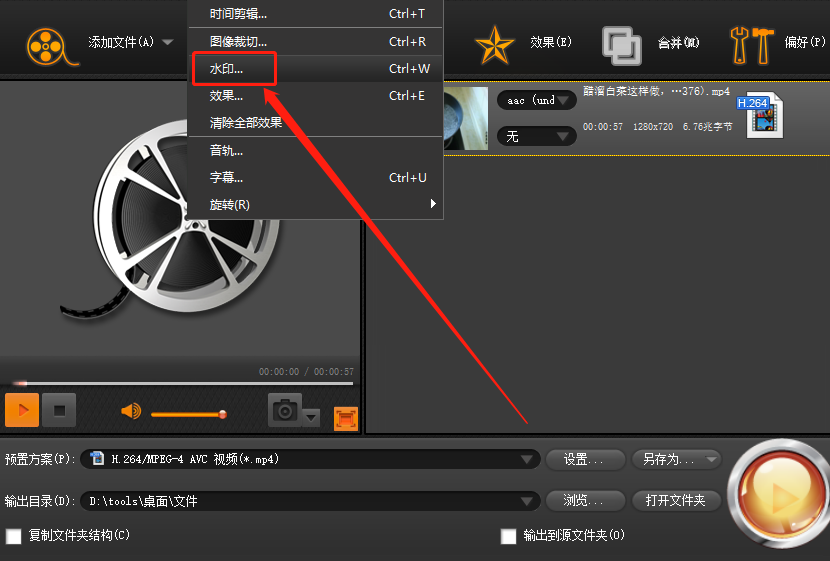Click the video thumbnail in file list
Viewport: 830px width, 561px height.
click(465, 119)
